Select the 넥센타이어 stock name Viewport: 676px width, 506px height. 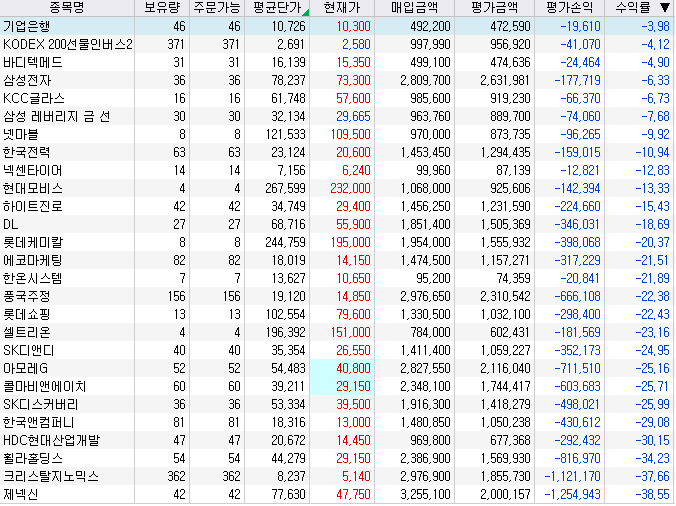pos(32,171)
